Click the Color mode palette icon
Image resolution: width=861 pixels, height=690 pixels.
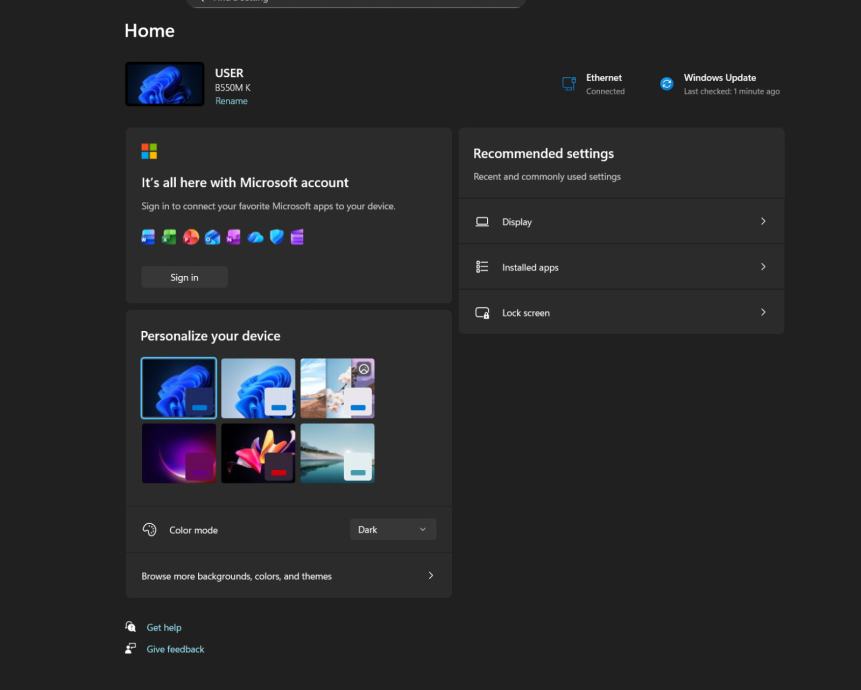pos(150,530)
